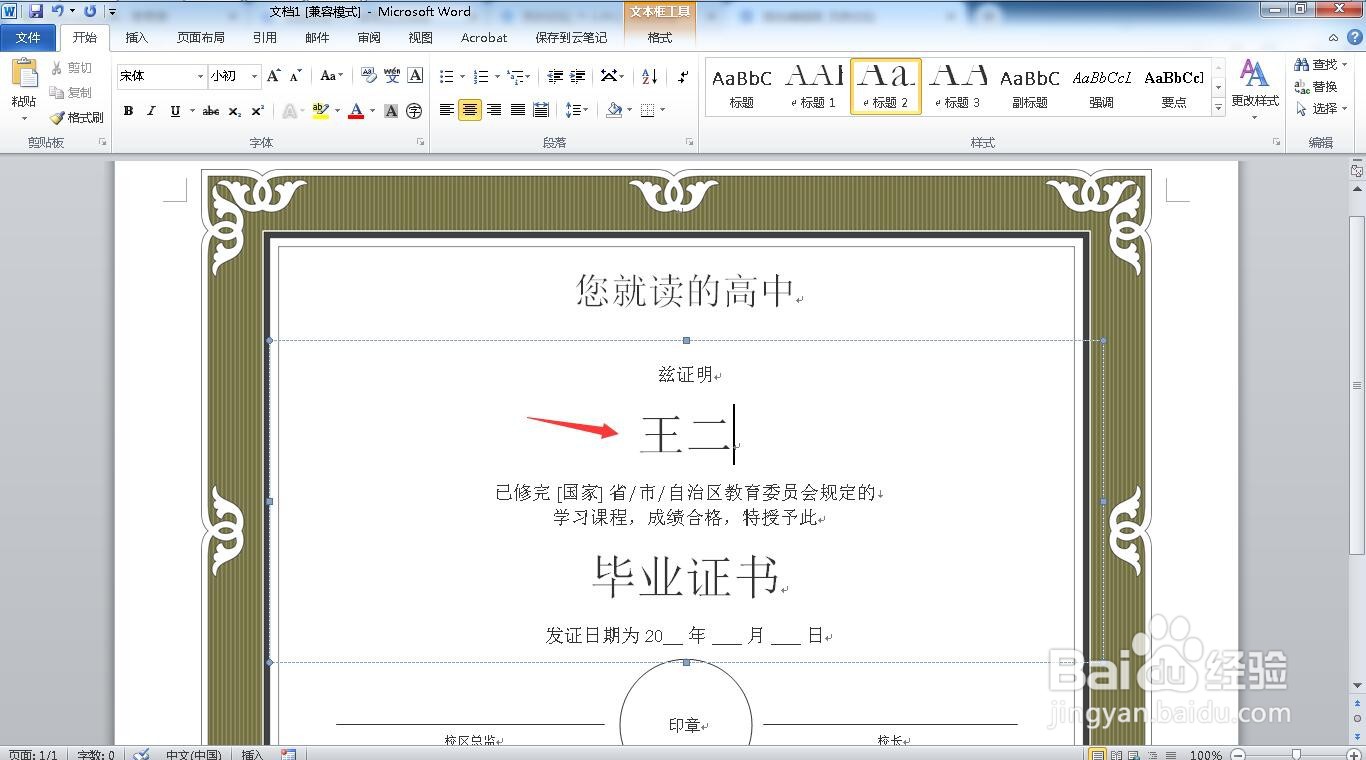Click the yellow text highlight color button
This screenshot has width=1366, height=760.
320,111
